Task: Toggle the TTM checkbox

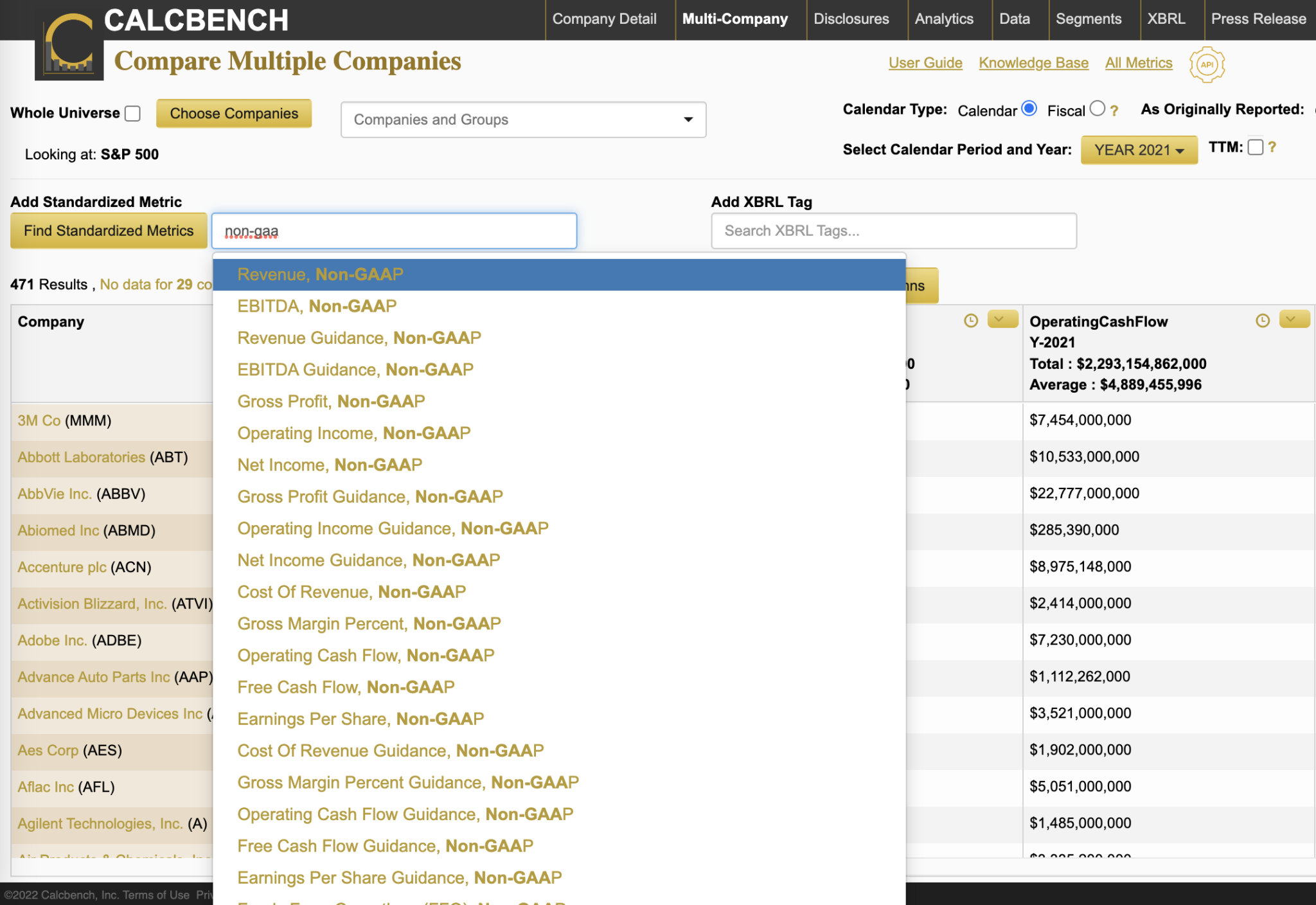Action: pyautogui.click(x=1255, y=147)
